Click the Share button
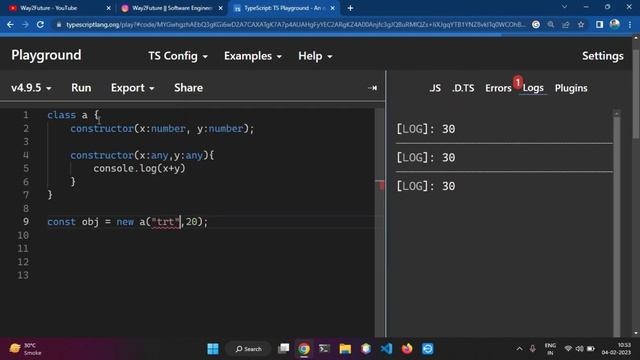The height and width of the screenshot is (360, 640). pyautogui.click(x=188, y=88)
